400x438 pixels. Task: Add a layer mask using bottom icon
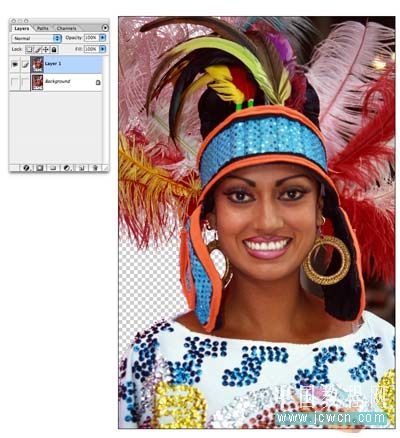[x=40, y=168]
